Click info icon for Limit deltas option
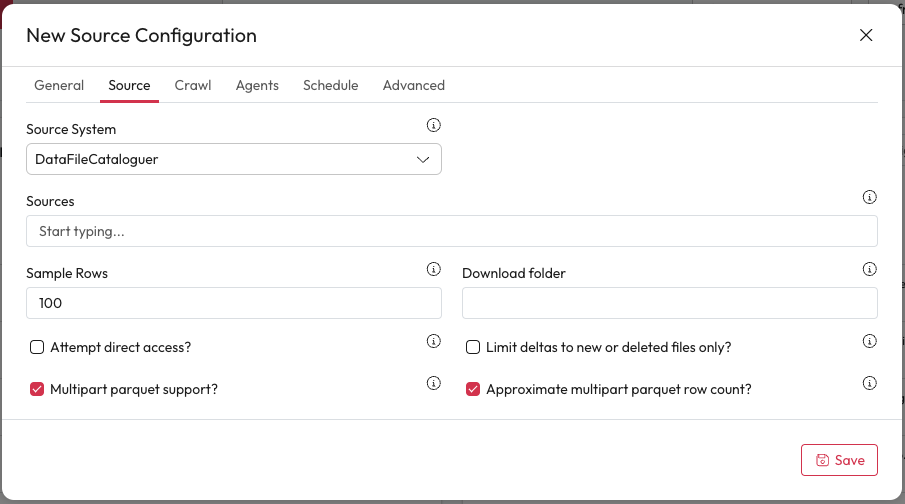905x504 pixels. pos(869,341)
